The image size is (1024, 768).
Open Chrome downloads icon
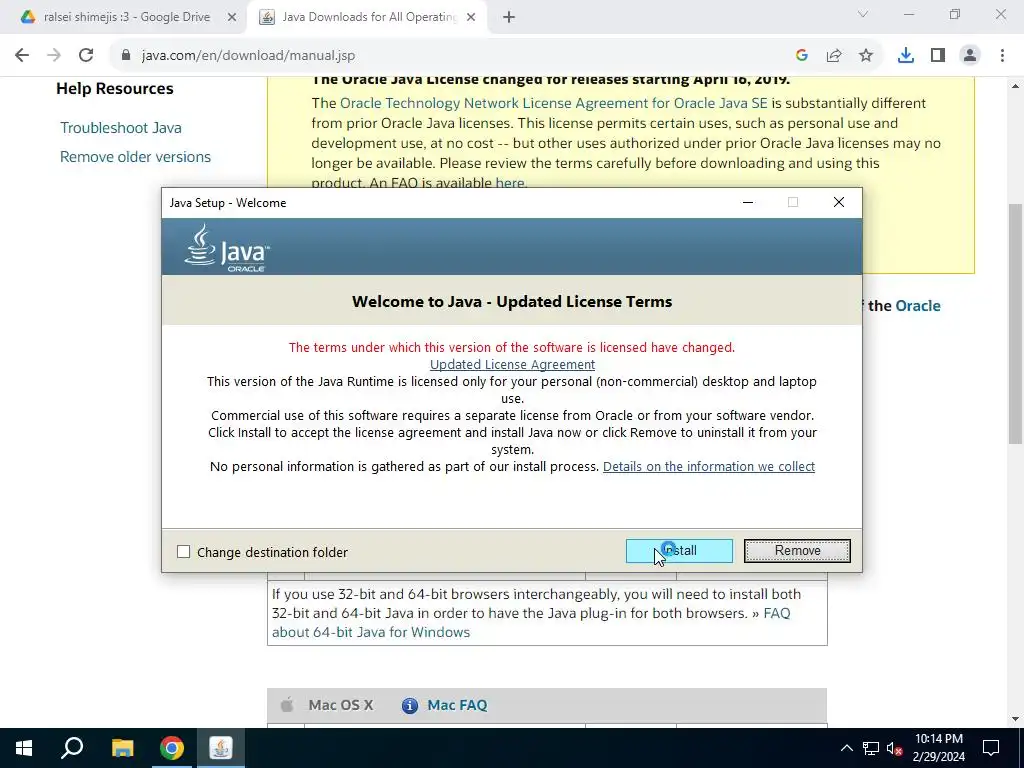pyautogui.click(x=906, y=56)
